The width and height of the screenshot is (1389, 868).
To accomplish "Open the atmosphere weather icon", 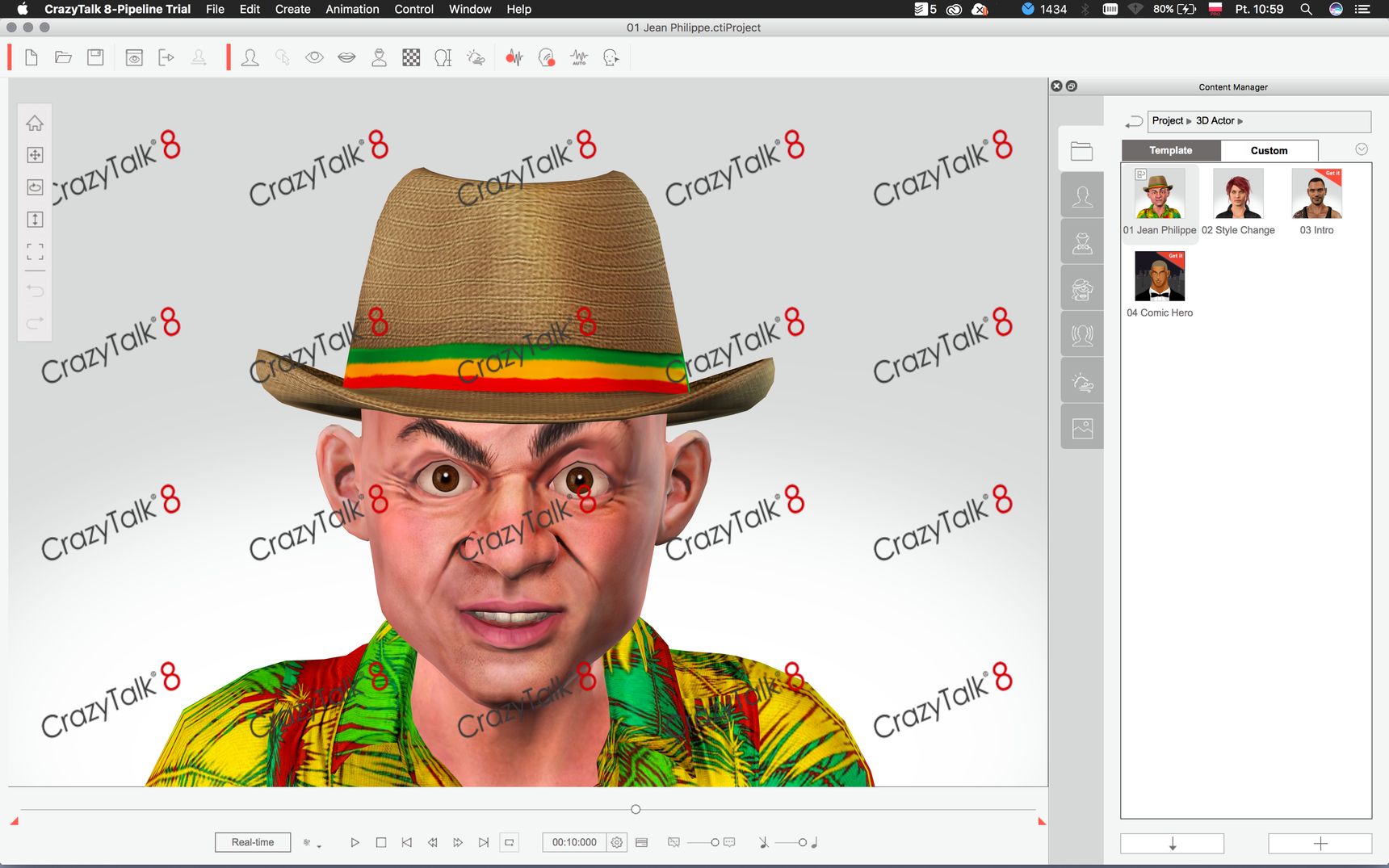I will click(x=476, y=57).
